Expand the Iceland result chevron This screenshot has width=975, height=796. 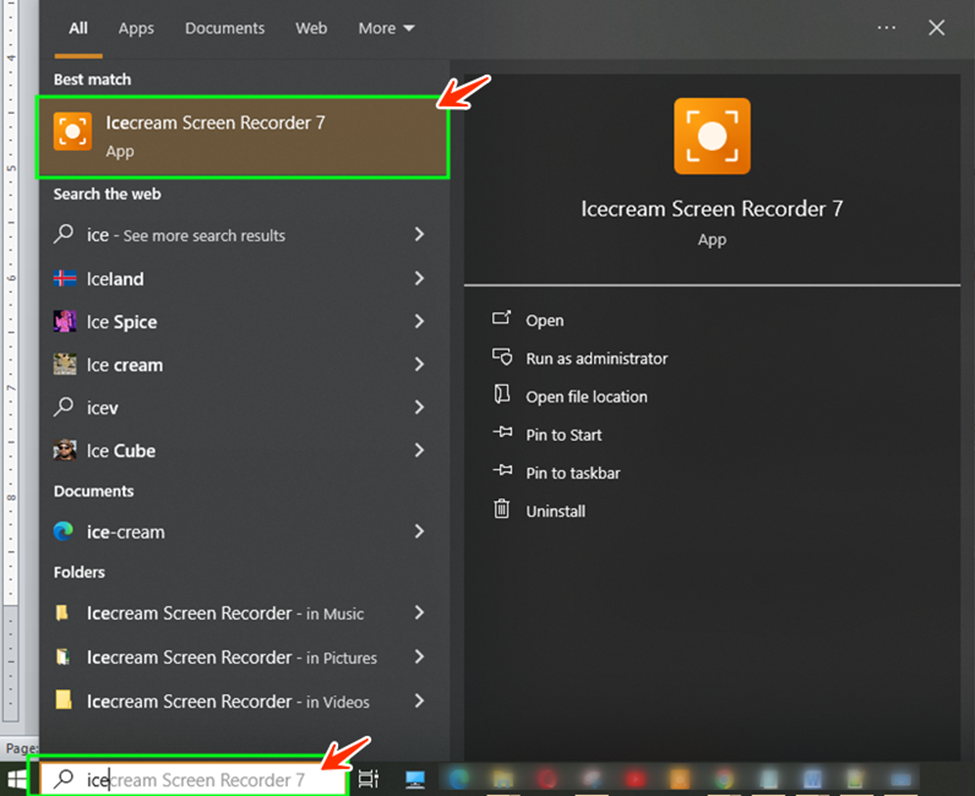point(420,278)
